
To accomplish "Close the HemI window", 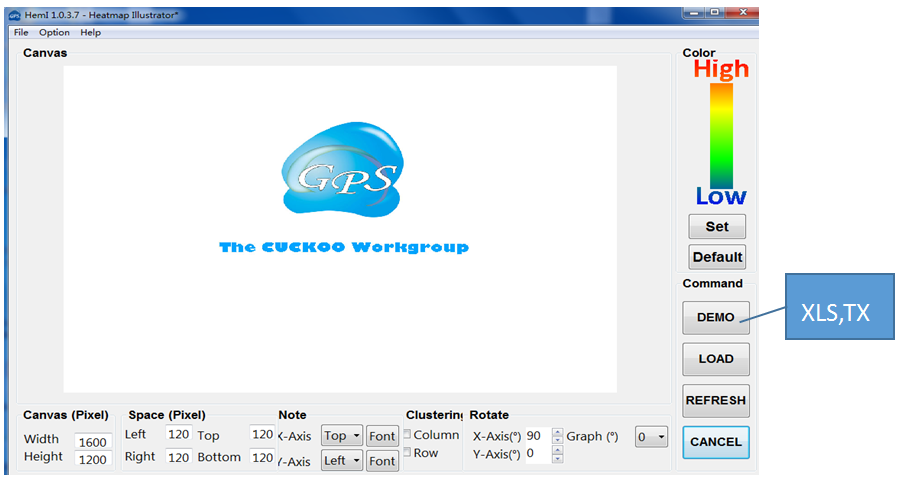I will coord(743,13).
